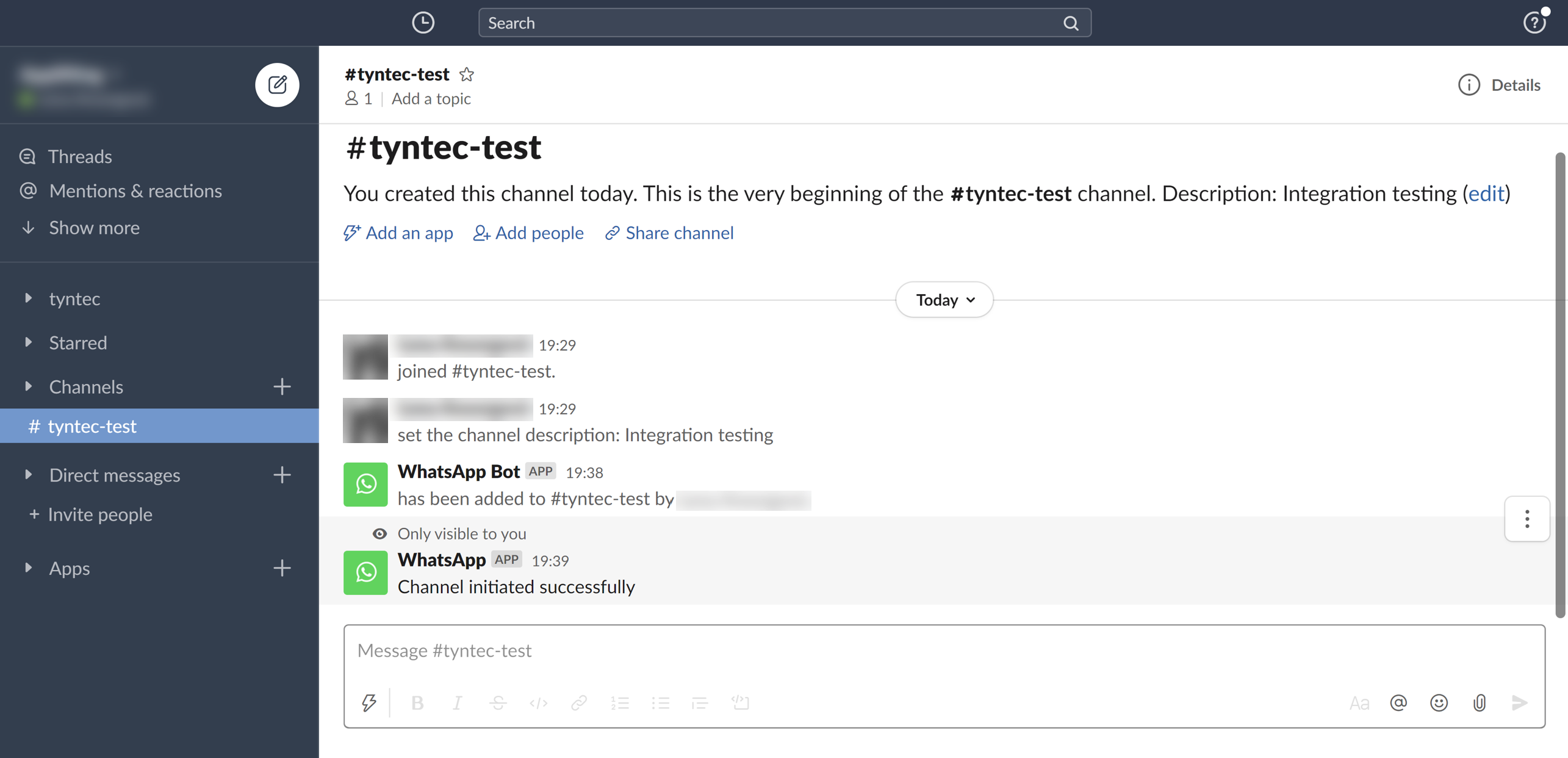1568x758 pixels.
Task: Insert a link with chain icon
Action: (x=579, y=703)
